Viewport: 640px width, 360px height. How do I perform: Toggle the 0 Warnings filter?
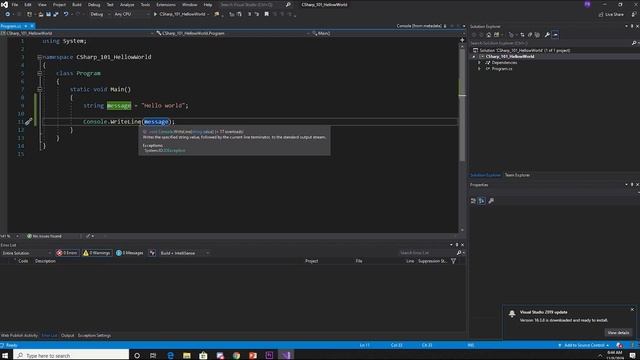click(97, 253)
